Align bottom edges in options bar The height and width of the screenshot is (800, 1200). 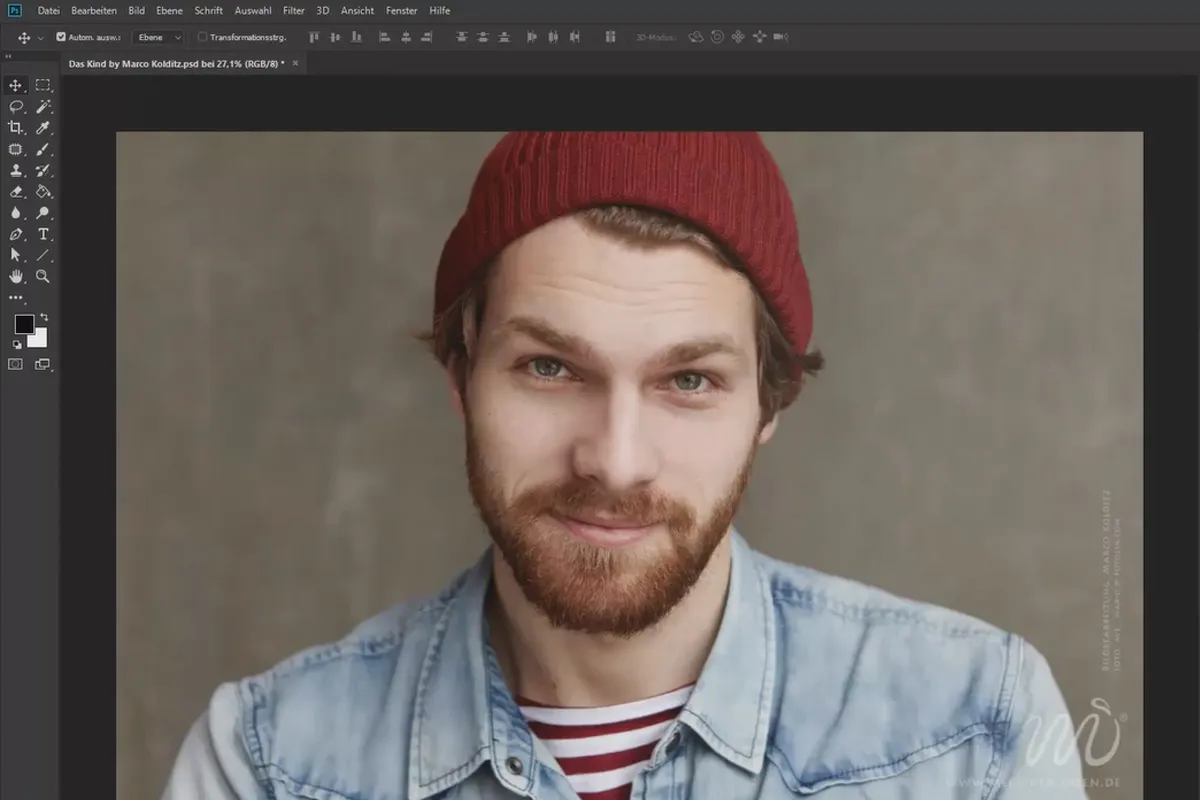tap(355, 37)
